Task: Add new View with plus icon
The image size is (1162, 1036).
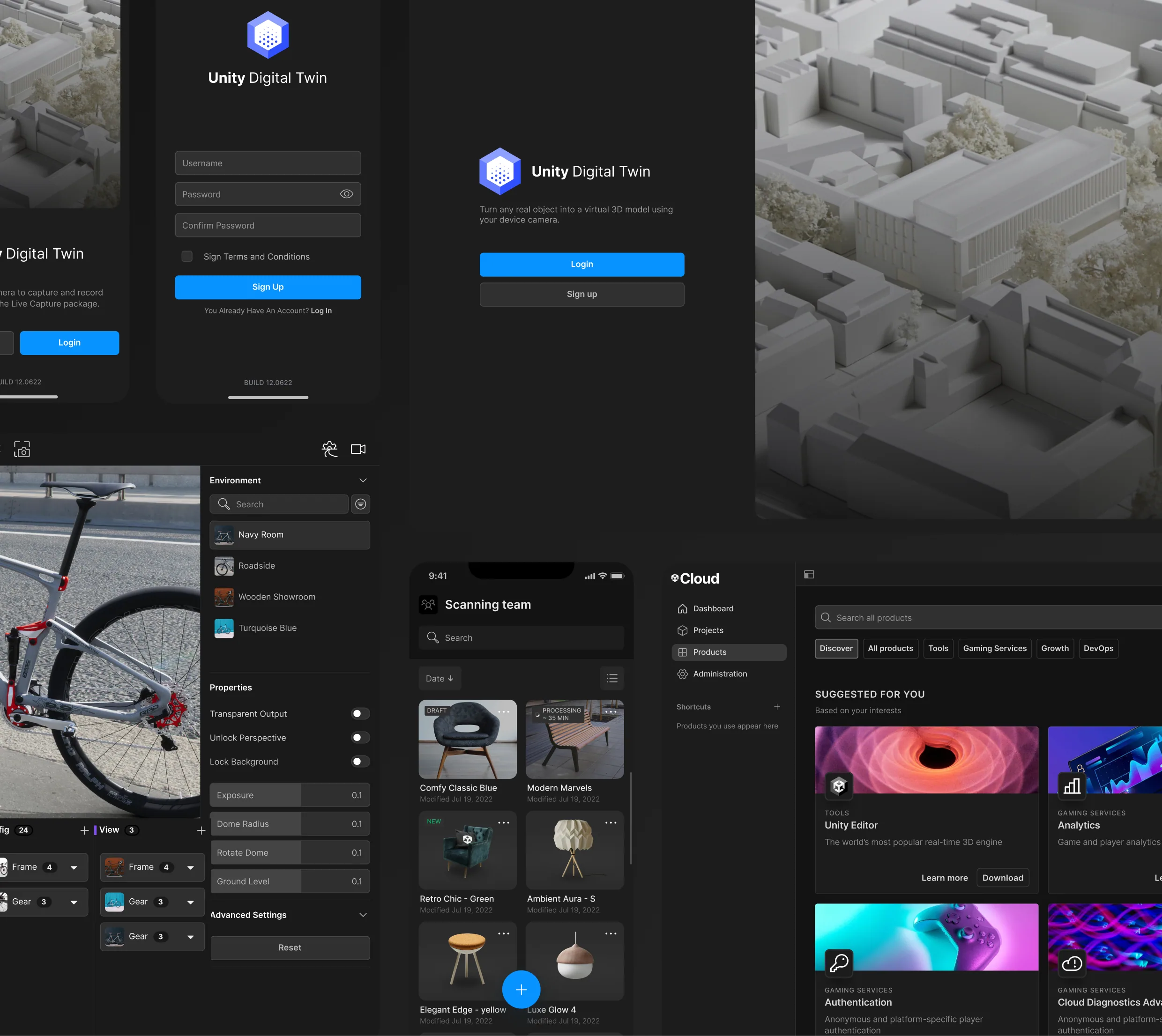Action: [201, 830]
